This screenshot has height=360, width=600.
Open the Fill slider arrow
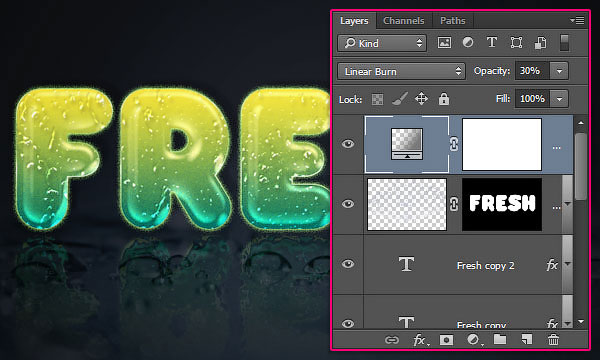(x=559, y=99)
